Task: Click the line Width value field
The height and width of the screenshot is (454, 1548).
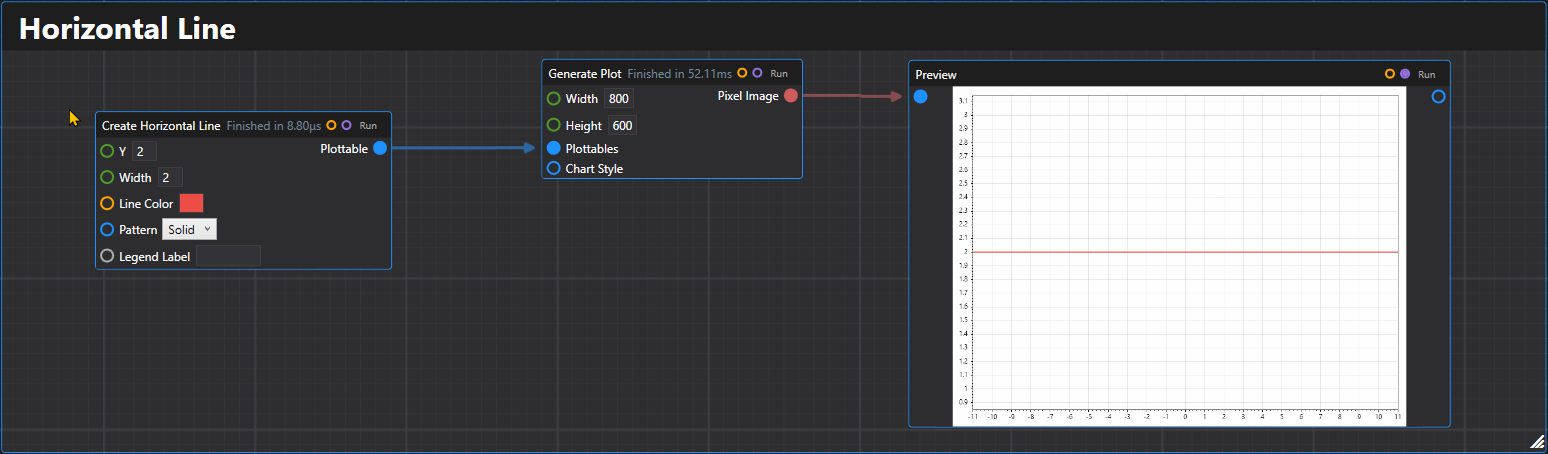Action: (170, 178)
